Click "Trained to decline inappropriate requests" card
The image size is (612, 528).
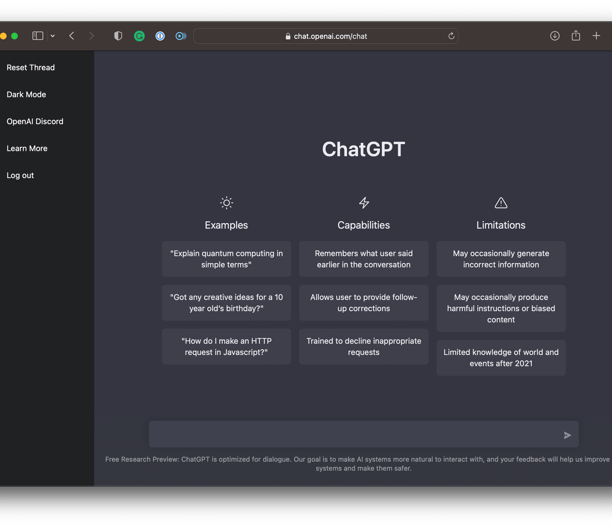(364, 346)
